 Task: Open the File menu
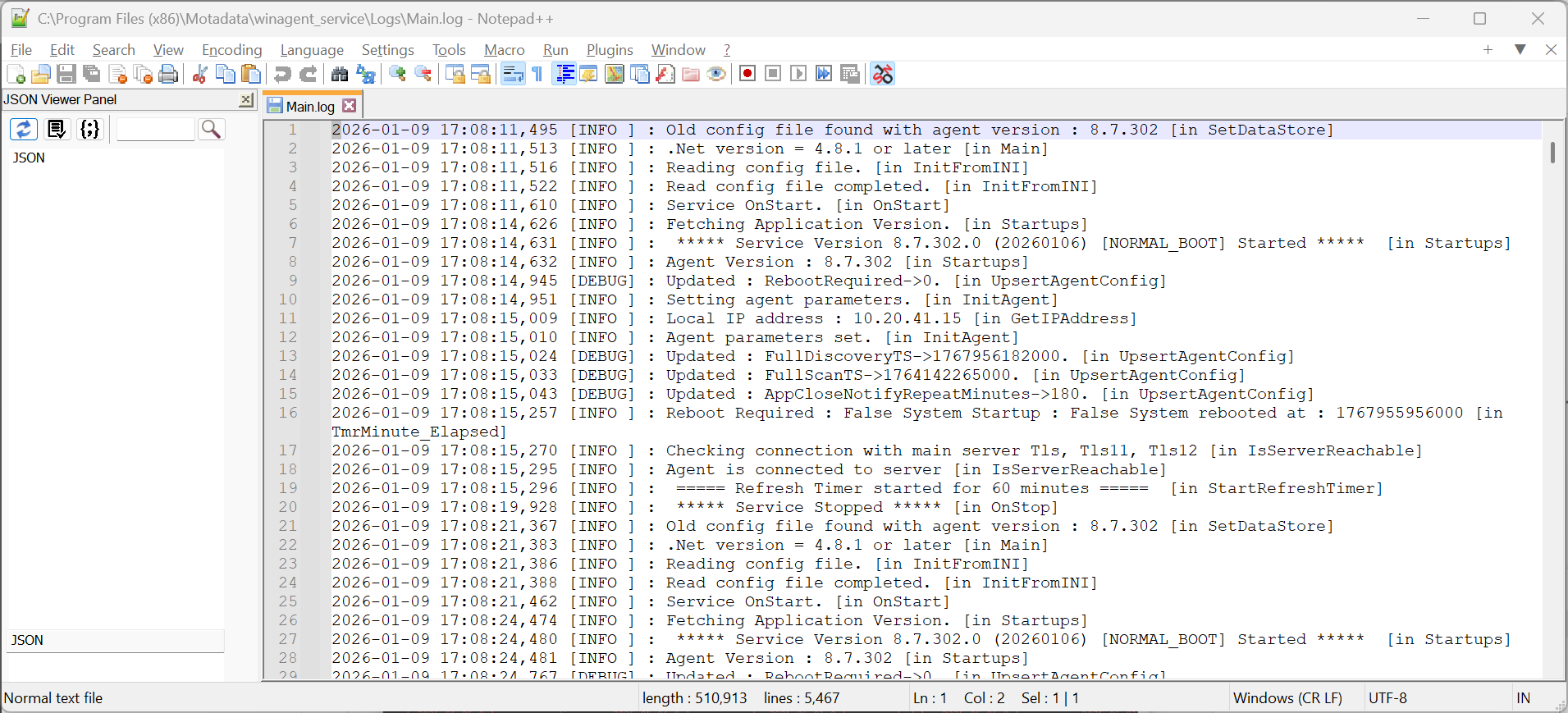point(21,50)
